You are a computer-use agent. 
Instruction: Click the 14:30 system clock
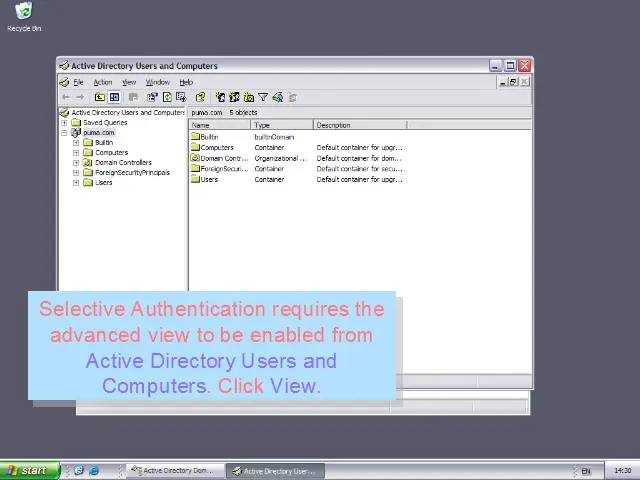click(622, 471)
